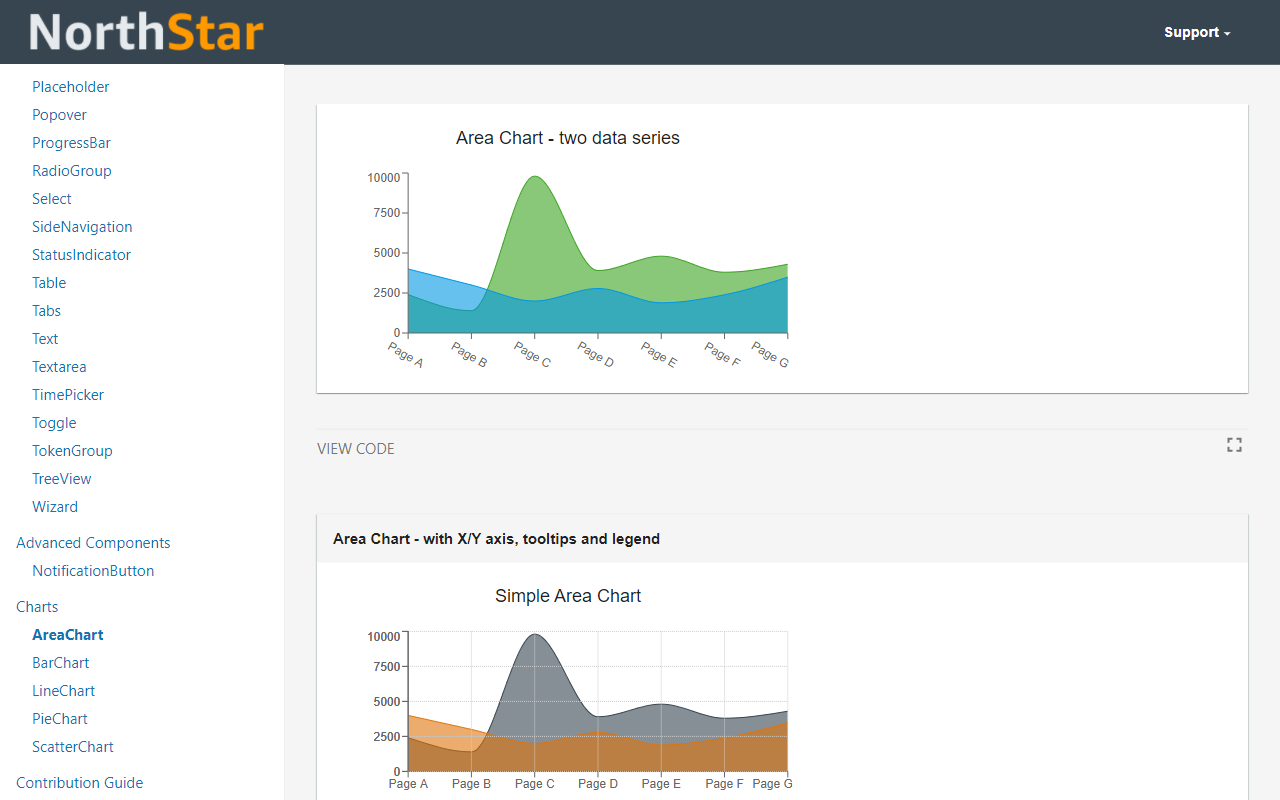
Task: Navigate to LineChart component
Action: coord(63,690)
